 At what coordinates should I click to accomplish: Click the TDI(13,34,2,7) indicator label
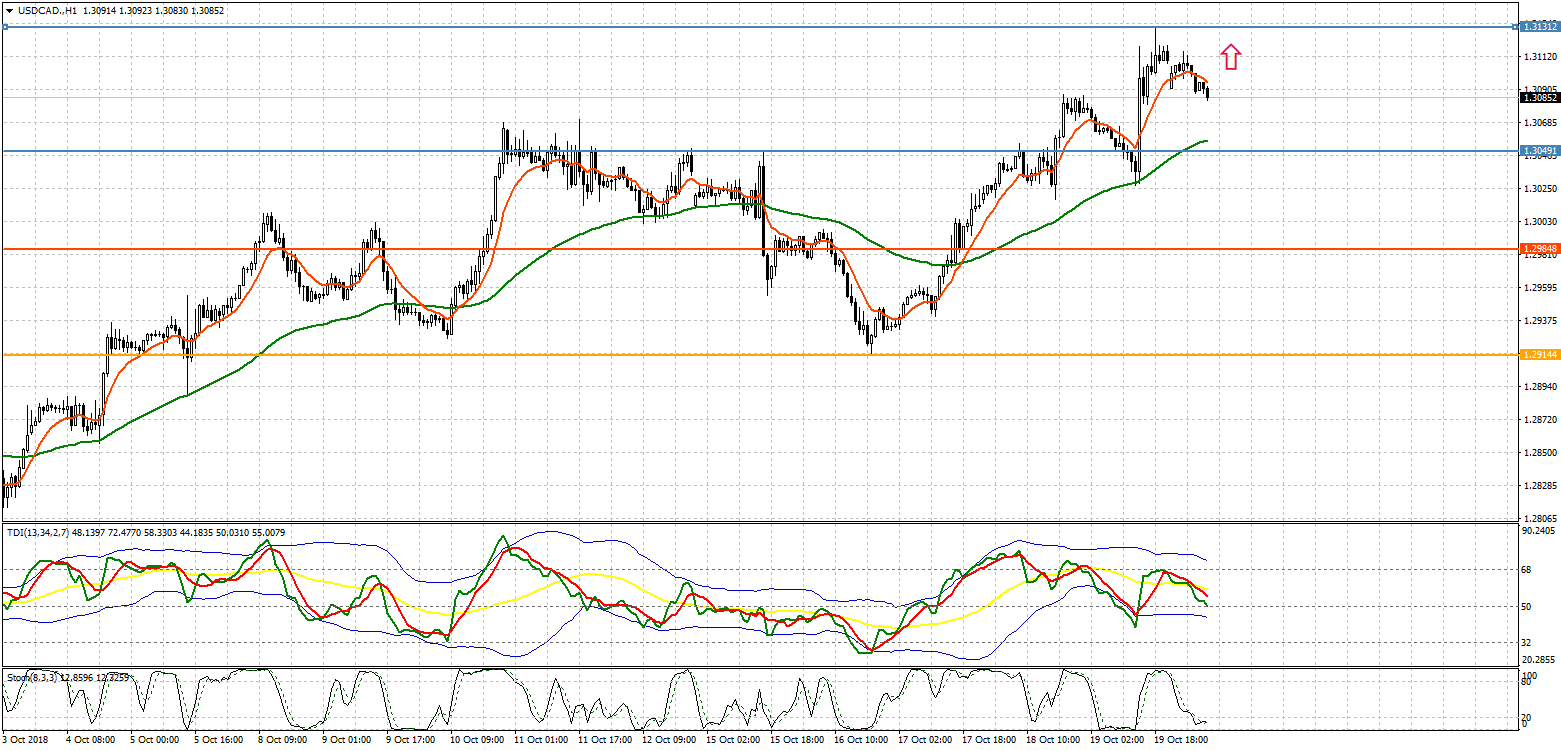[38, 533]
